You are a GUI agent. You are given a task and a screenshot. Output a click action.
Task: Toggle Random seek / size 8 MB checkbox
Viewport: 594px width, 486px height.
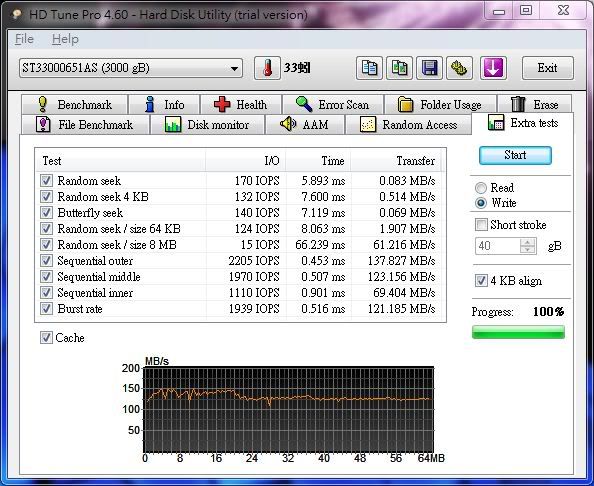click(x=46, y=245)
